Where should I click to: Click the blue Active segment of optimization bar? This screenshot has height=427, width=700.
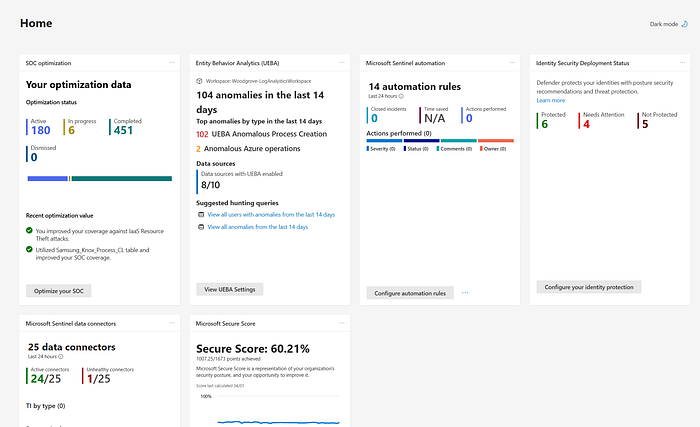point(47,179)
